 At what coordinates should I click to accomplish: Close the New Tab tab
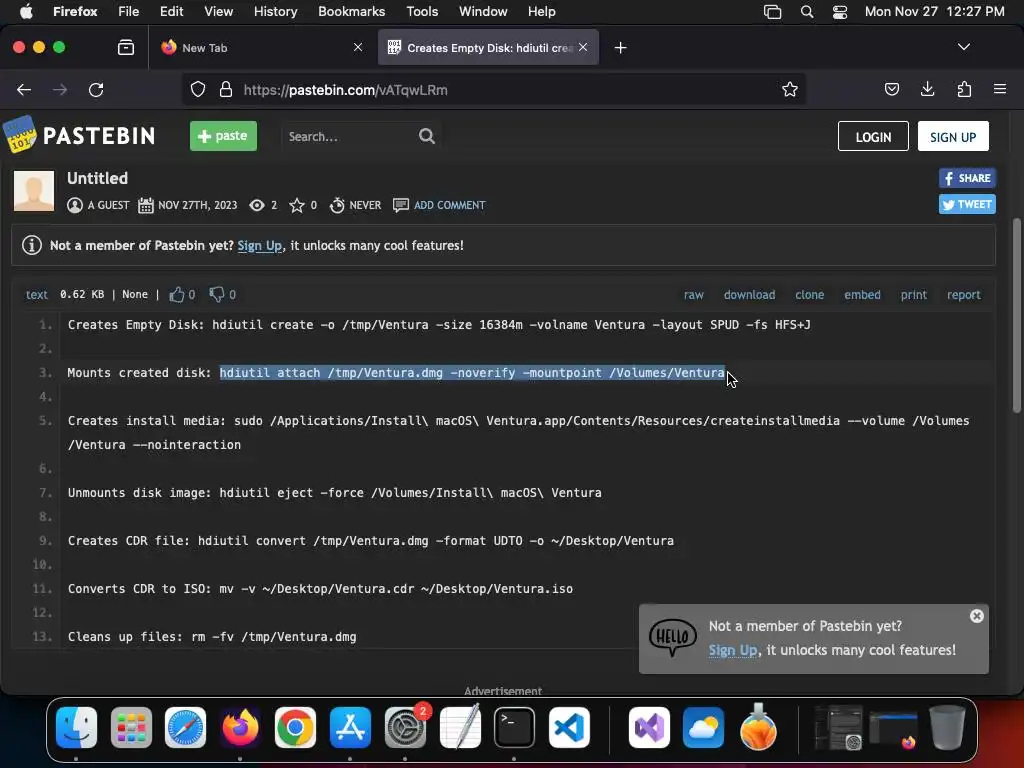point(358,47)
